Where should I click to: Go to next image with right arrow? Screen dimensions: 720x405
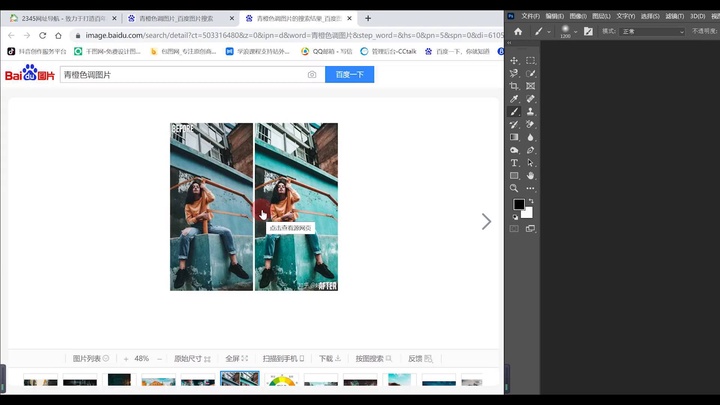click(486, 222)
